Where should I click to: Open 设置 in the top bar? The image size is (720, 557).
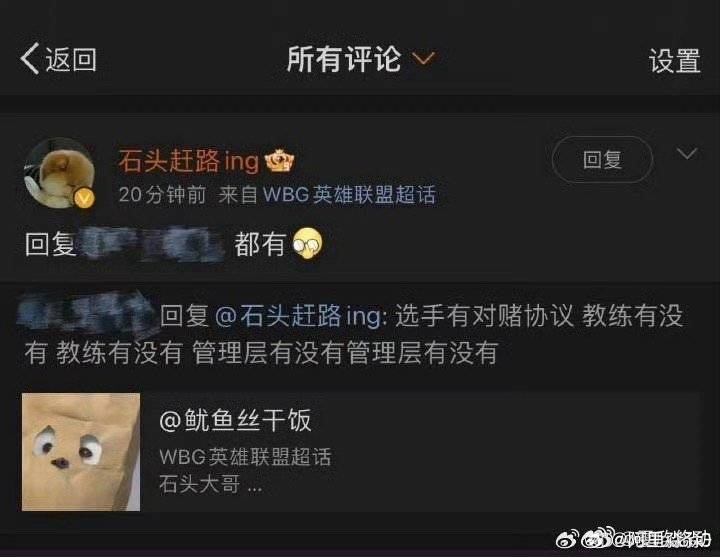tap(675, 60)
